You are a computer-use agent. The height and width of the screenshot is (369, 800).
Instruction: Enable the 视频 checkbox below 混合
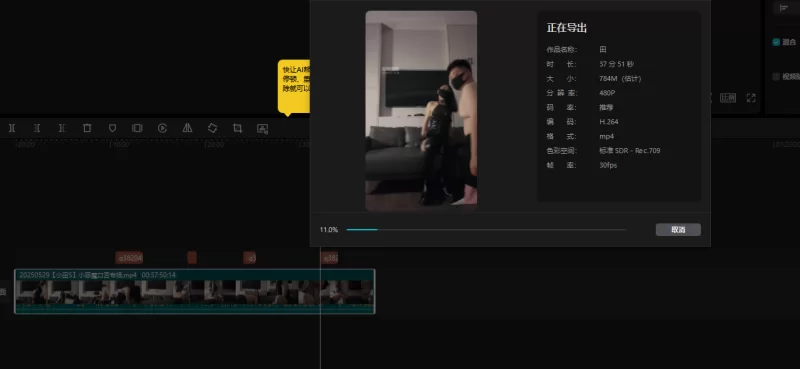[x=776, y=77]
